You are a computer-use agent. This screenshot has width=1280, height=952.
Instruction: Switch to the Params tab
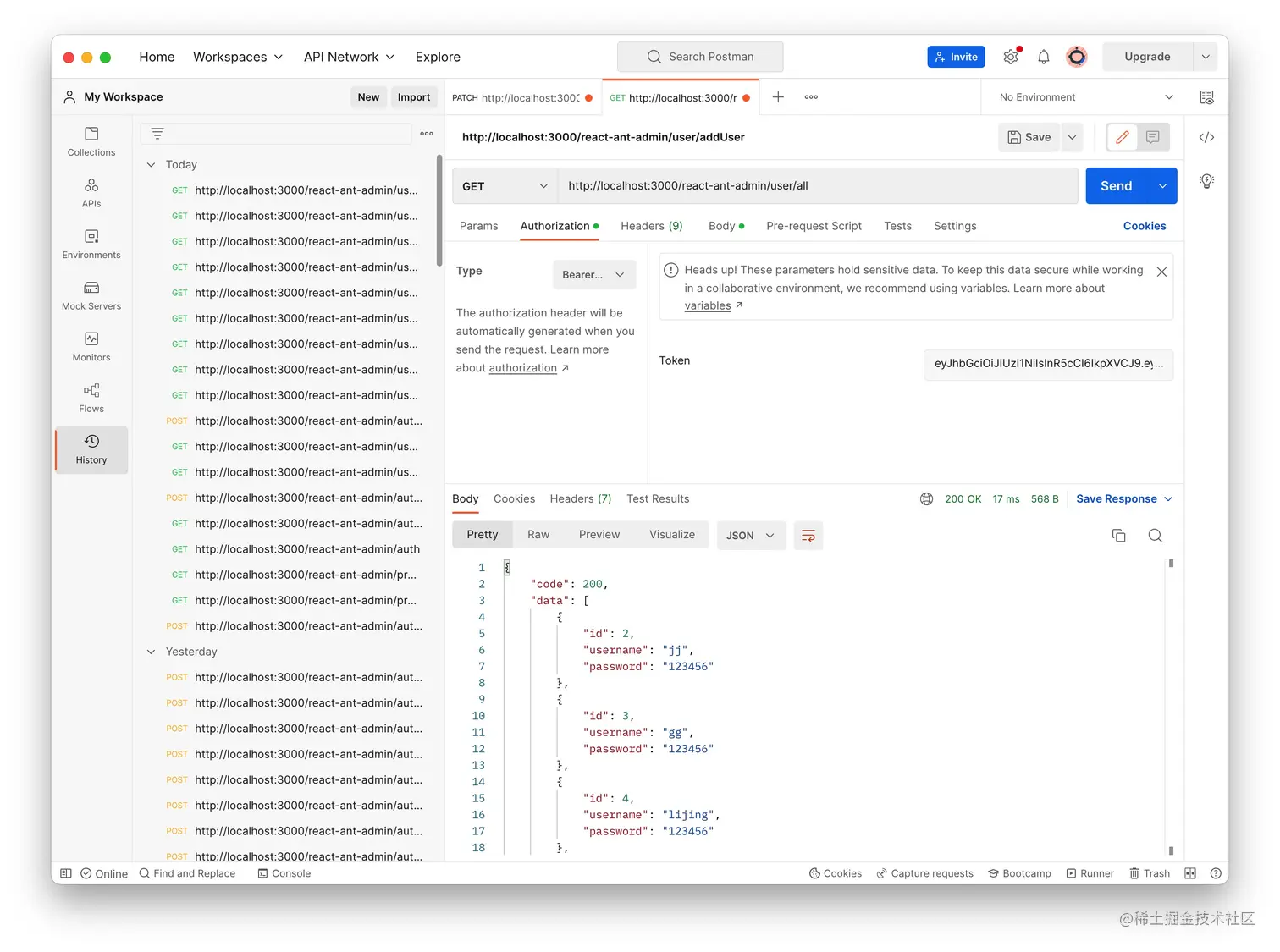[x=479, y=226]
